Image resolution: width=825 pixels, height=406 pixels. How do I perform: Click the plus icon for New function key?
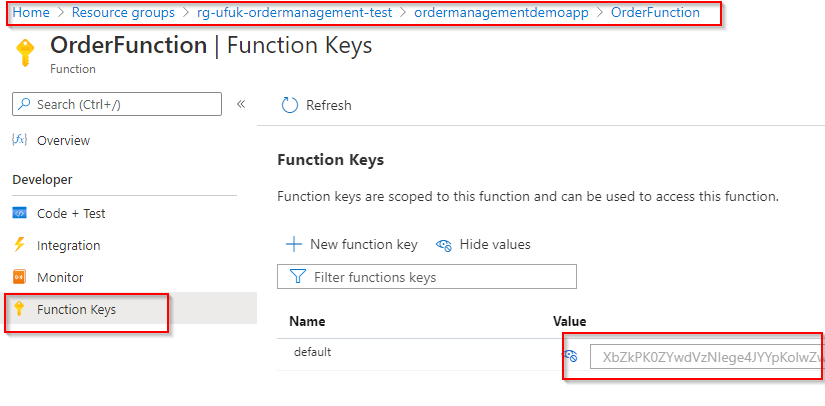tap(294, 245)
